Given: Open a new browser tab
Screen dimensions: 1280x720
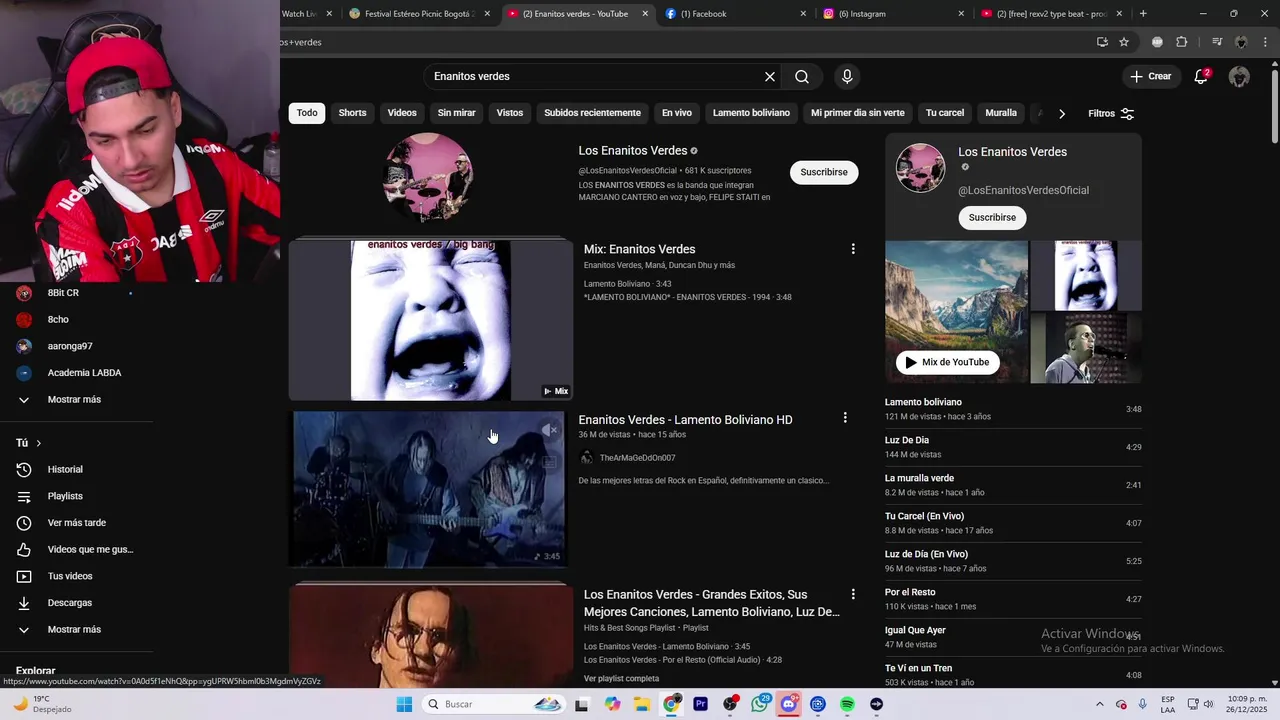Looking at the screenshot, I should point(1143,14).
